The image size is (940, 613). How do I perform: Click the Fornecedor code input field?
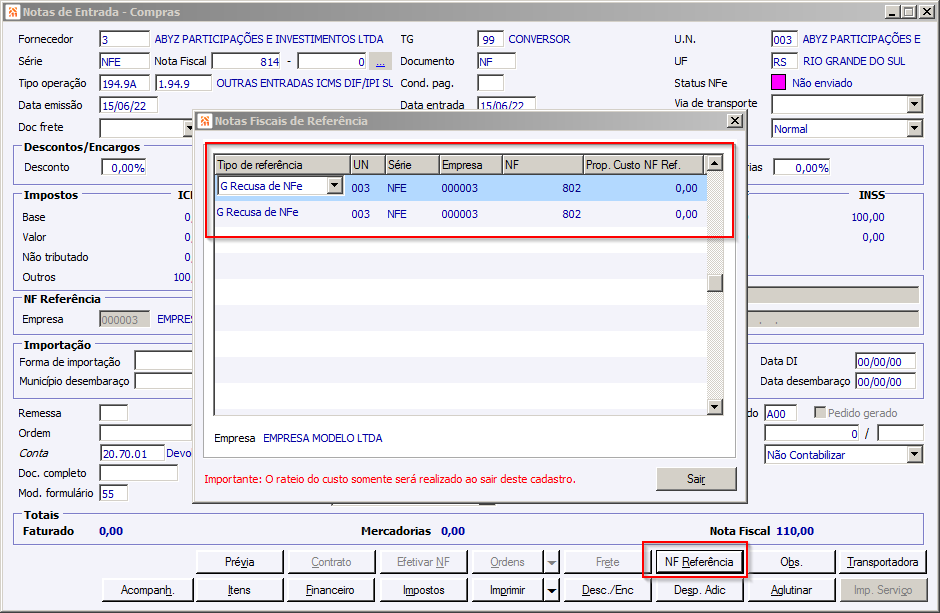point(124,40)
